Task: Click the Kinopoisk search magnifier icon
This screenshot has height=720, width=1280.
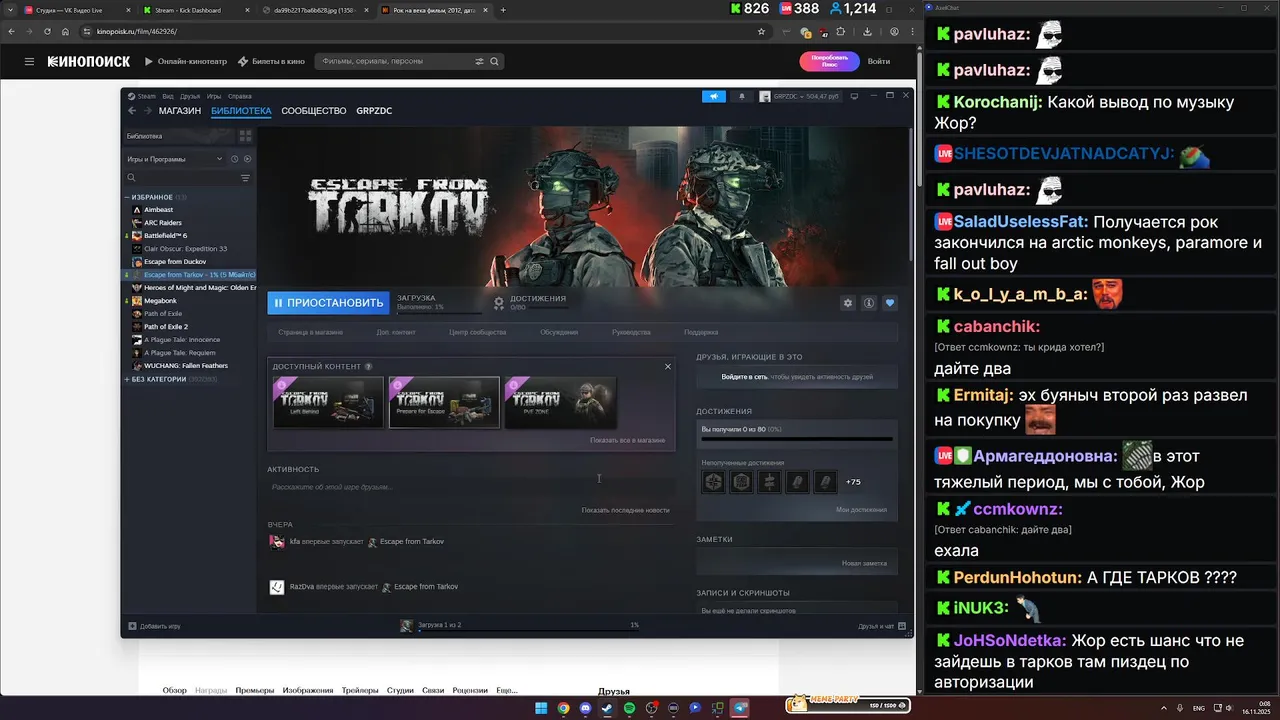Action: tap(494, 61)
